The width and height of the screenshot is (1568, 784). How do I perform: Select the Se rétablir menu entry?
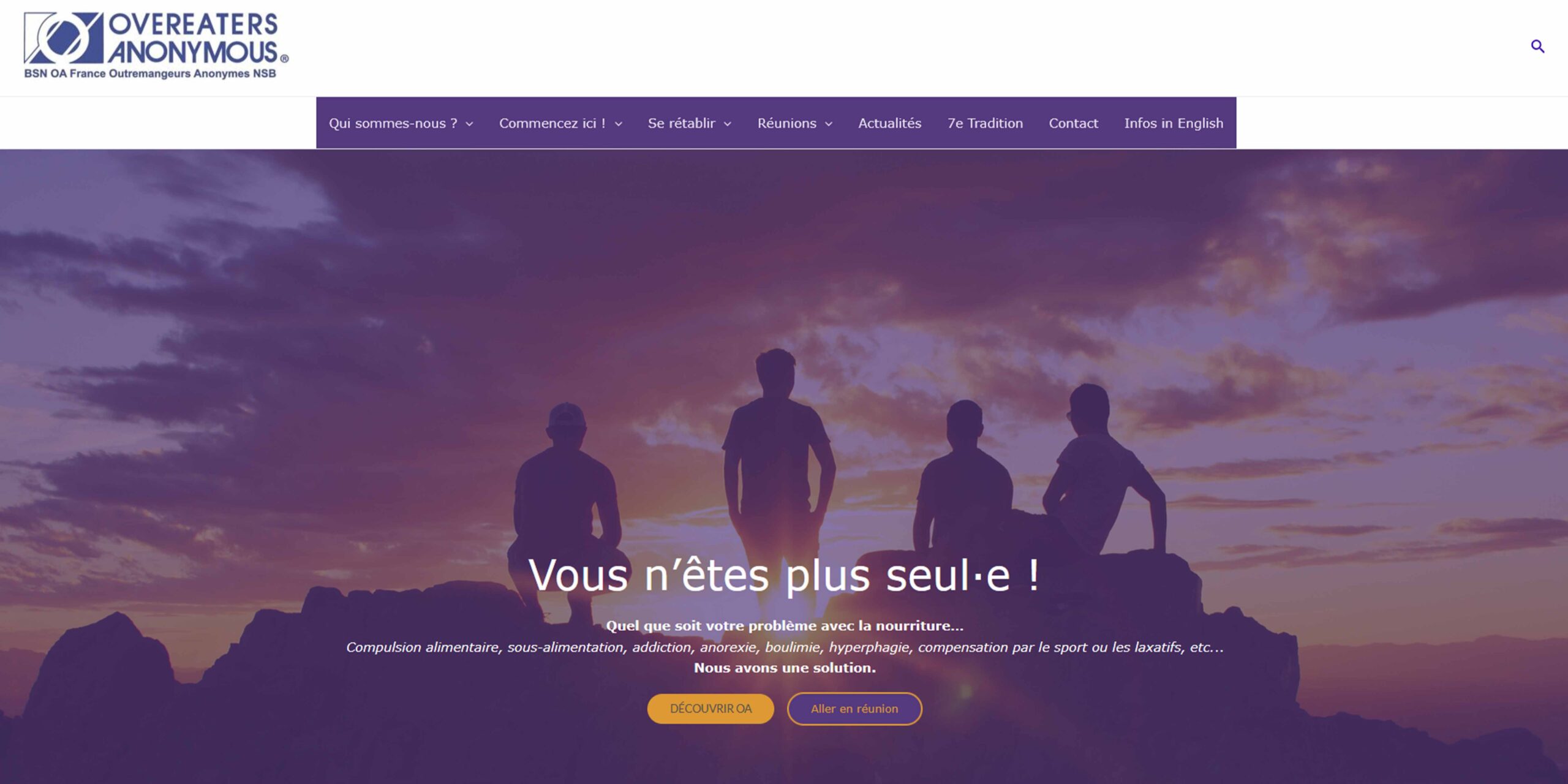point(681,123)
